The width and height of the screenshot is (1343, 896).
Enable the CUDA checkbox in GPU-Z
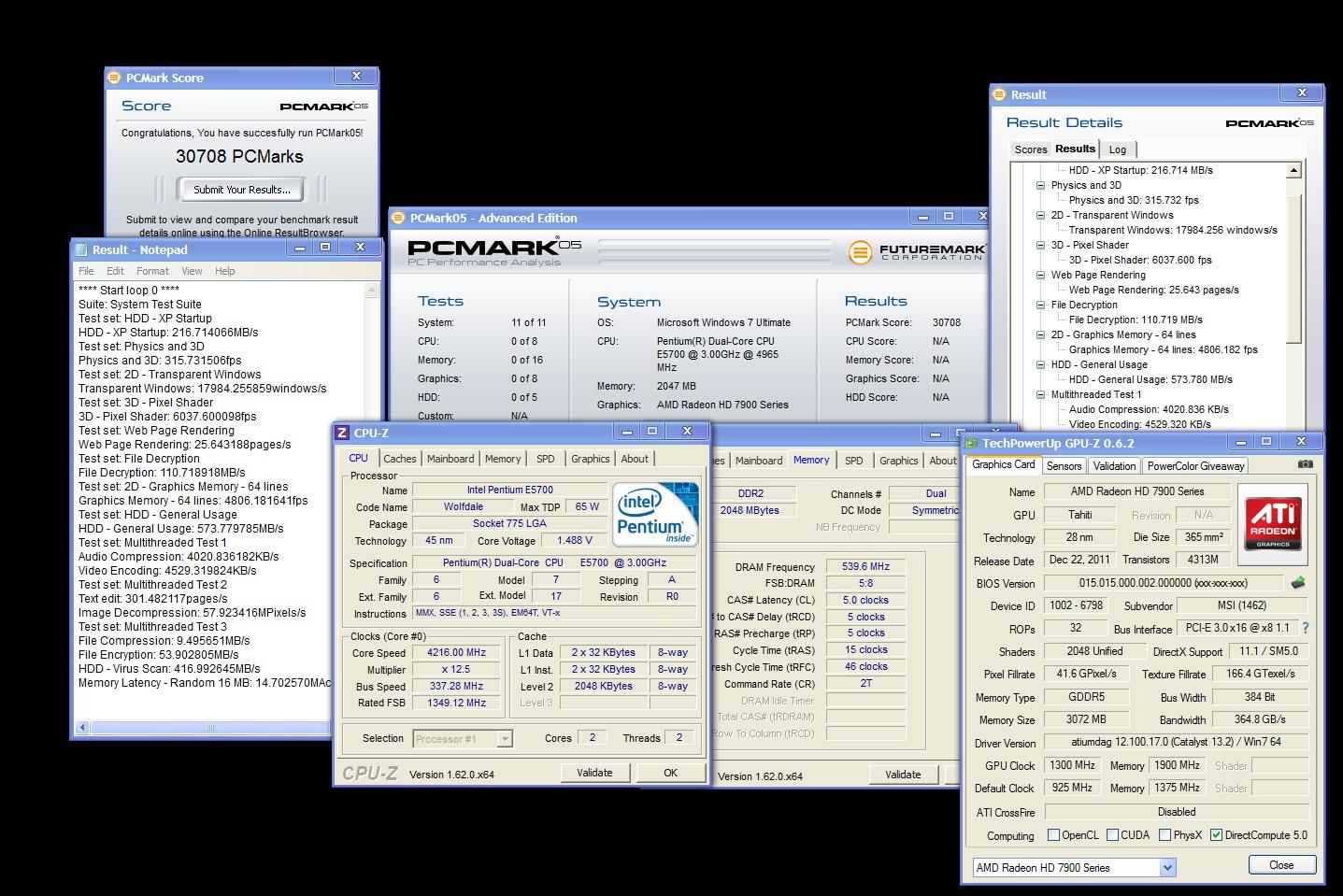(x=1112, y=835)
